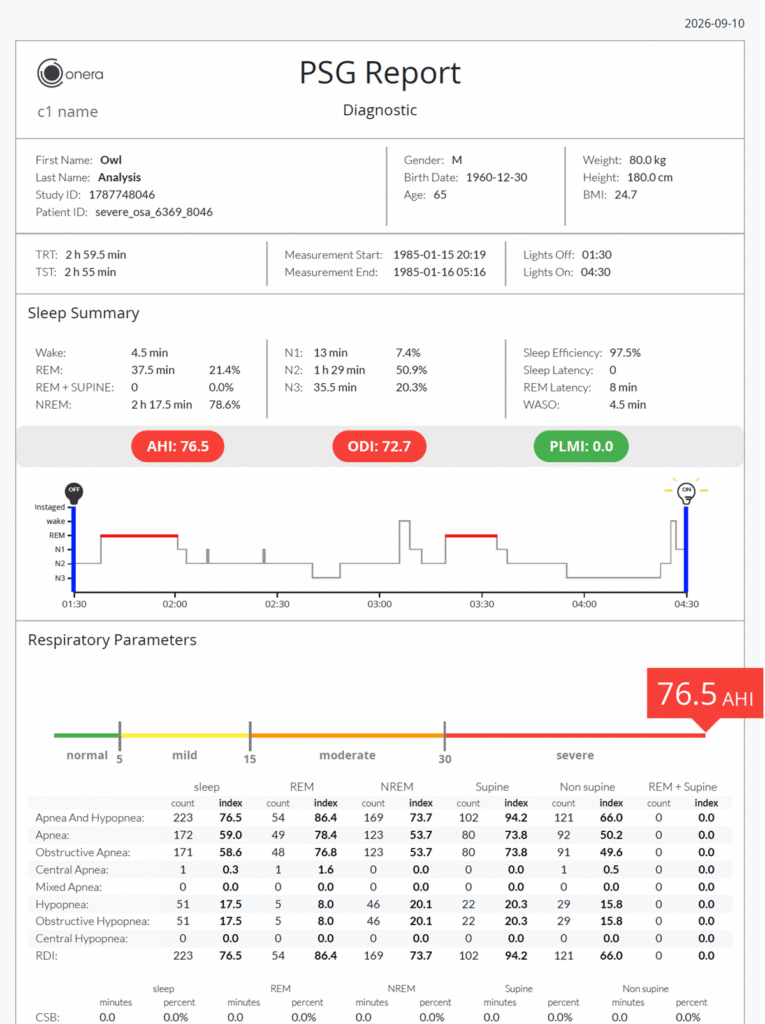
Task: Click the RDI Supine index 94.2
Action: pos(516,956)
